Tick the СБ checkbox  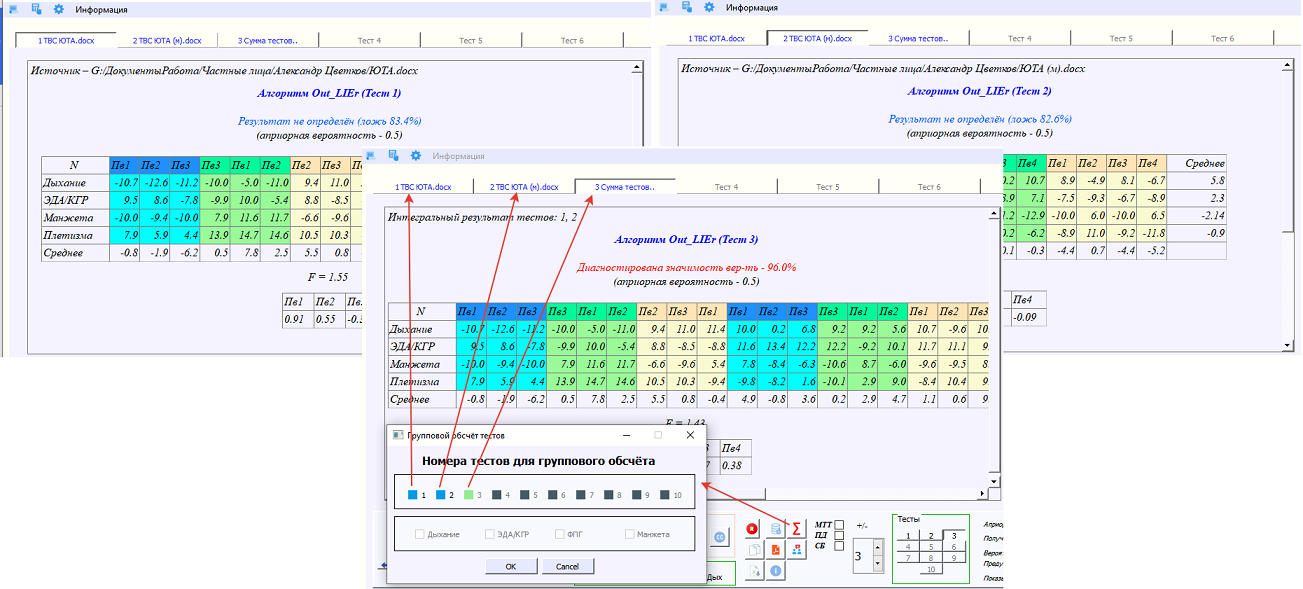[840, 546]
